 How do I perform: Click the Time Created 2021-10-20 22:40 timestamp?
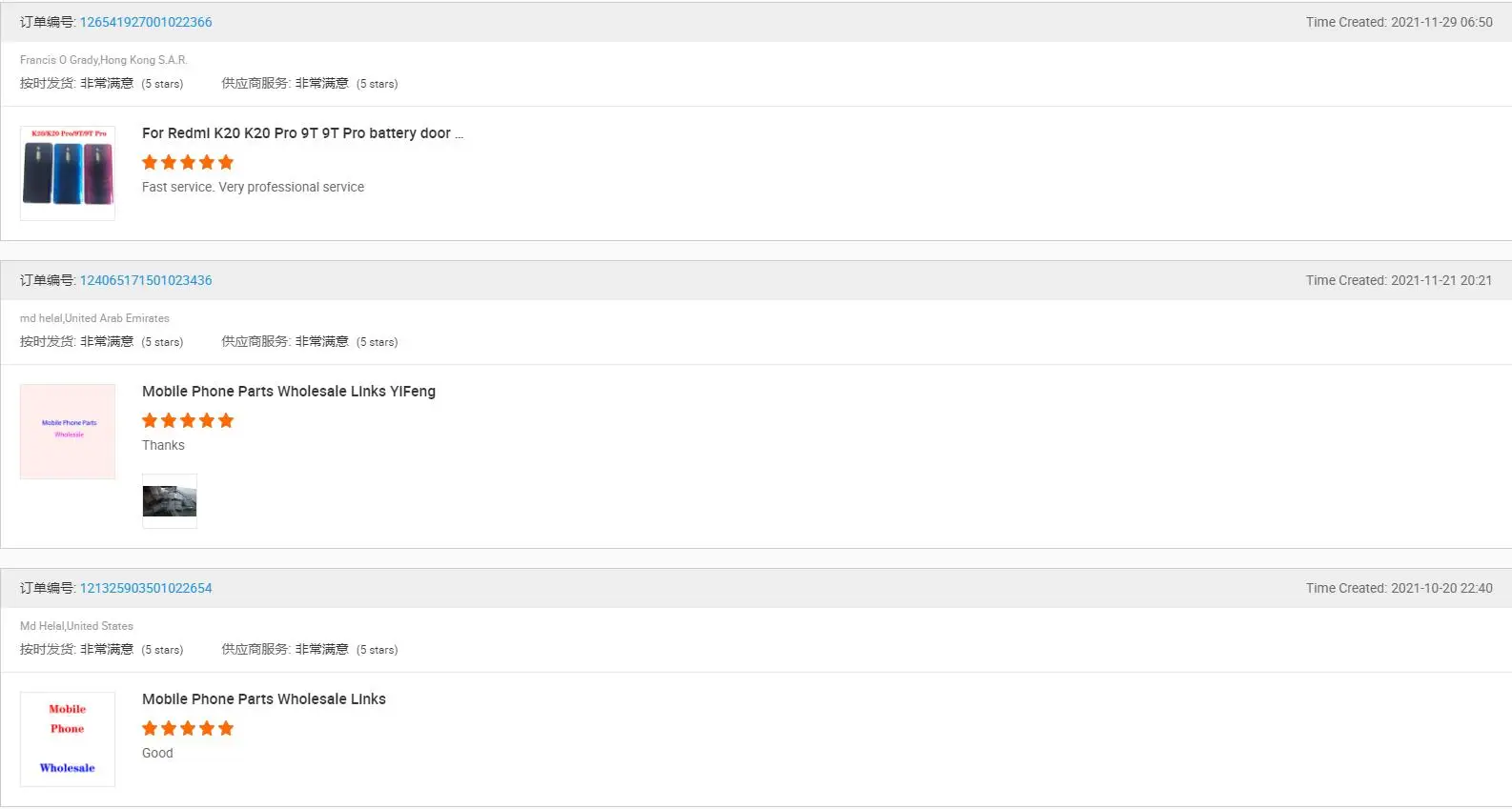point(1399,588)
